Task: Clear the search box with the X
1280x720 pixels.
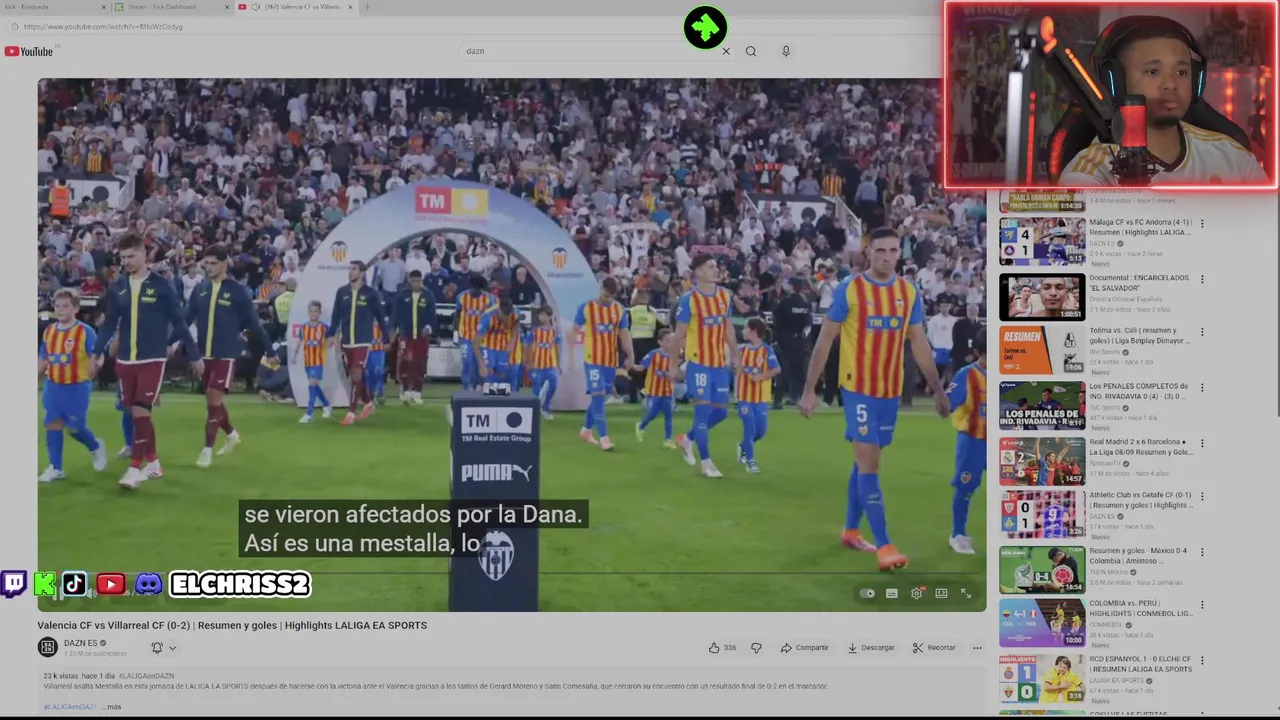Action: 726,51
